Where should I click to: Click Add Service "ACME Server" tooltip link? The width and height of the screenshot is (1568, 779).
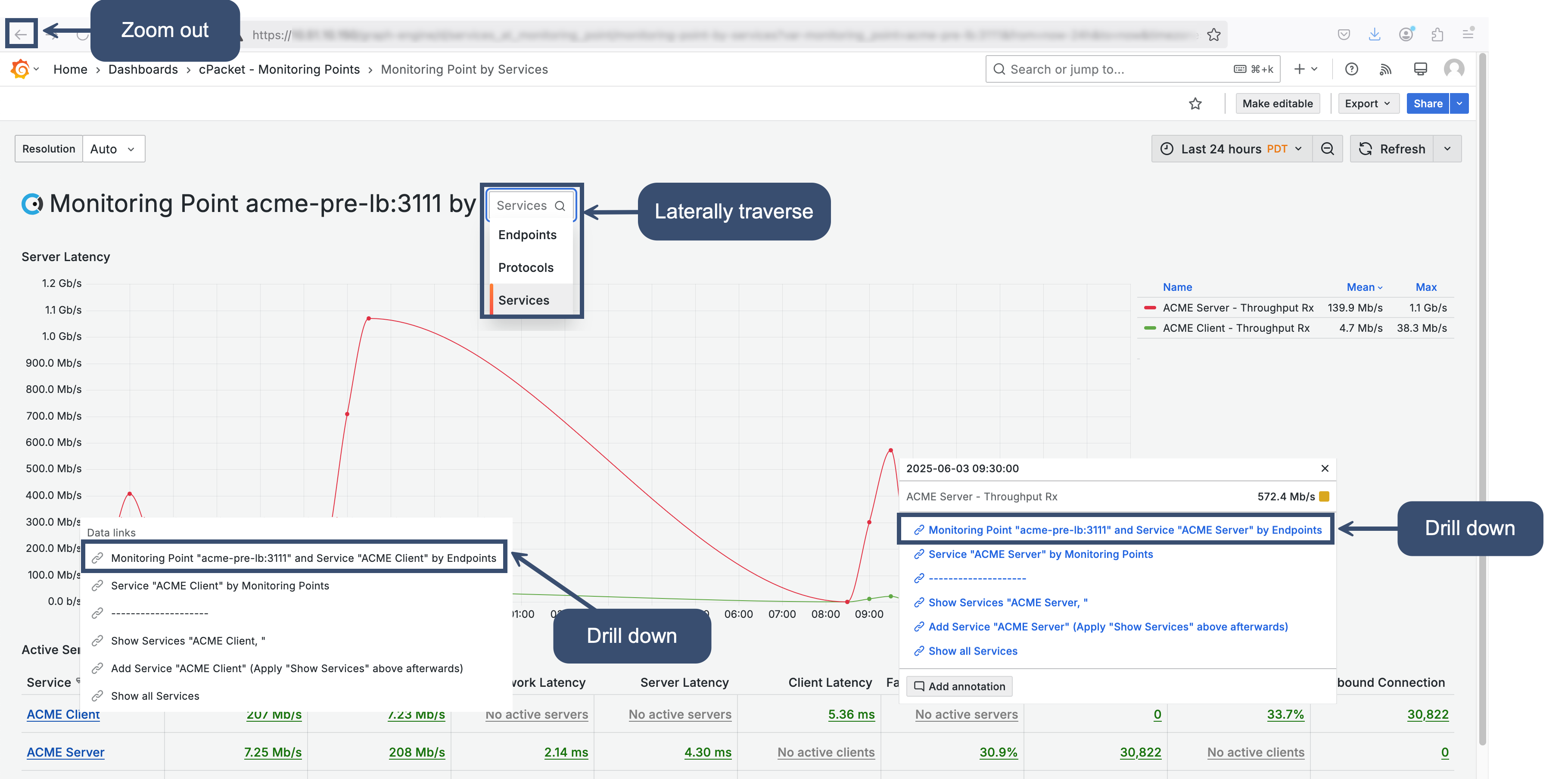(x=1108, y=627)
